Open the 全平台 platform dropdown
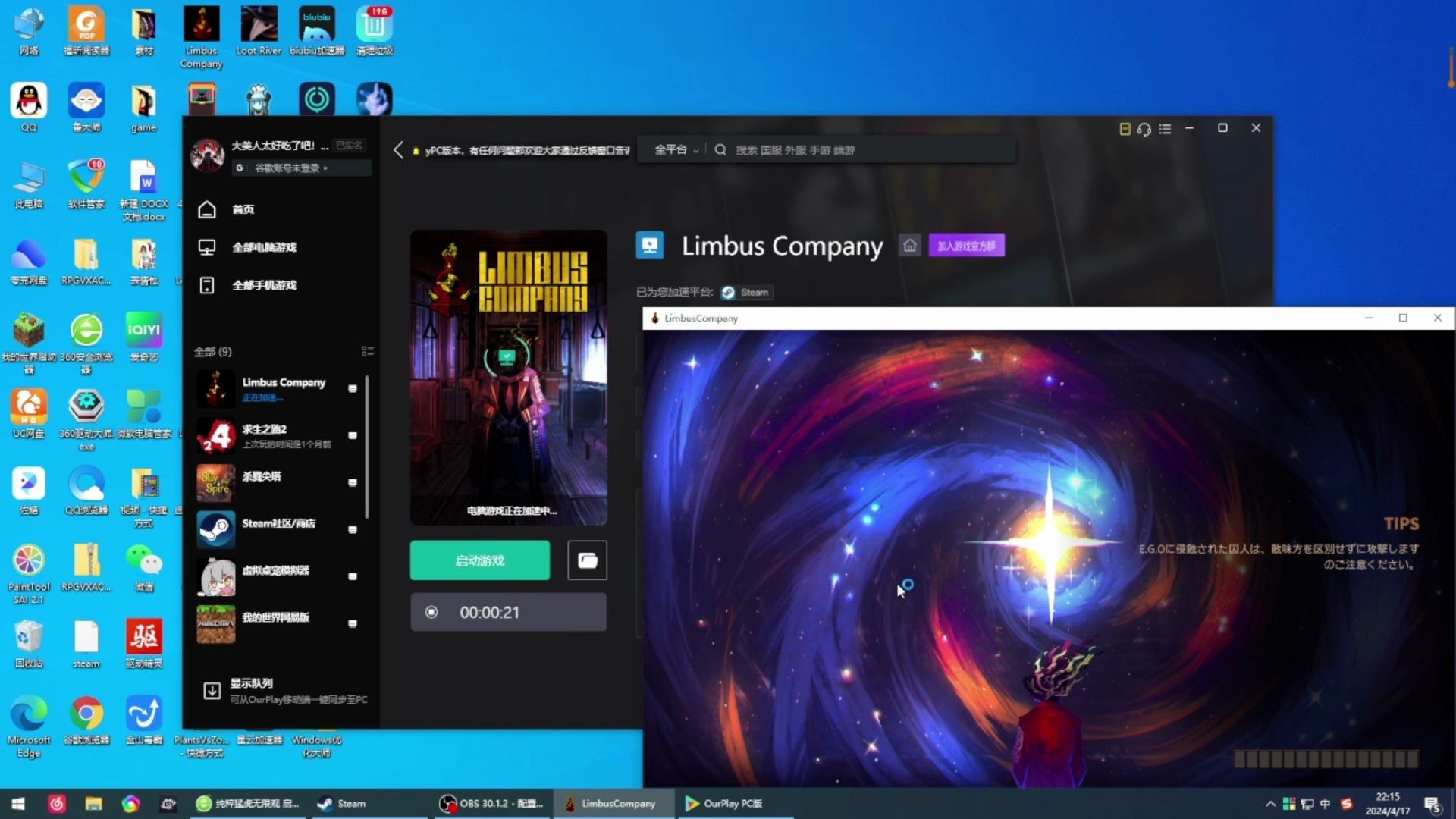1456x819 pixels. pyautogui.click(x=676, y=150)
